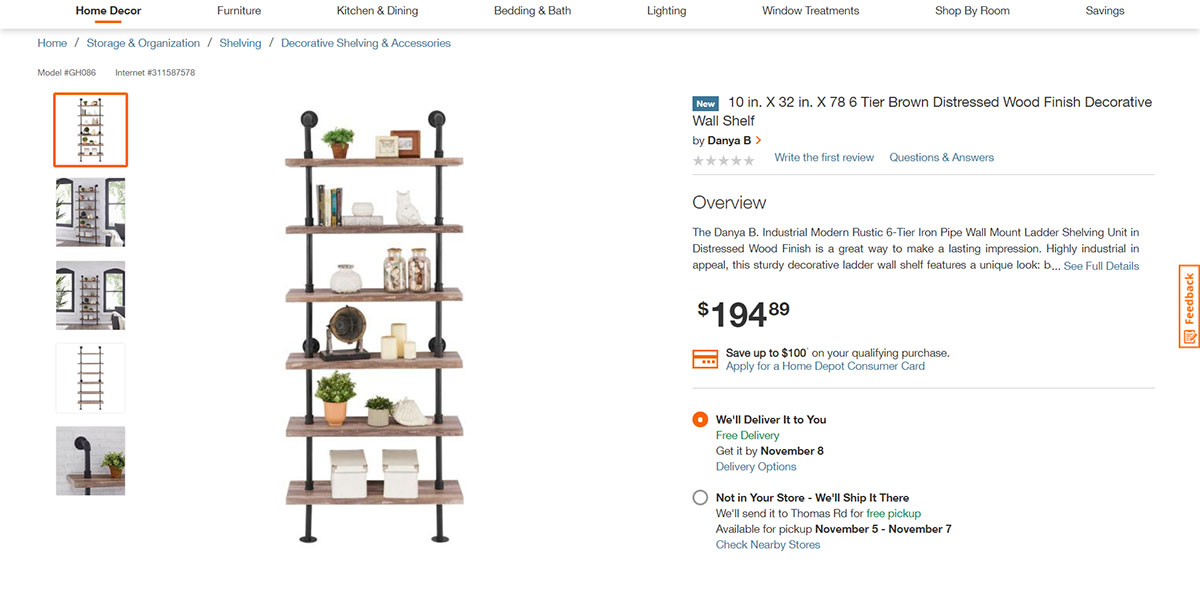The image size is (1200, 589).
Task: Open the Furniture menu
Action: pyautogui.click(x=239, y=11)
